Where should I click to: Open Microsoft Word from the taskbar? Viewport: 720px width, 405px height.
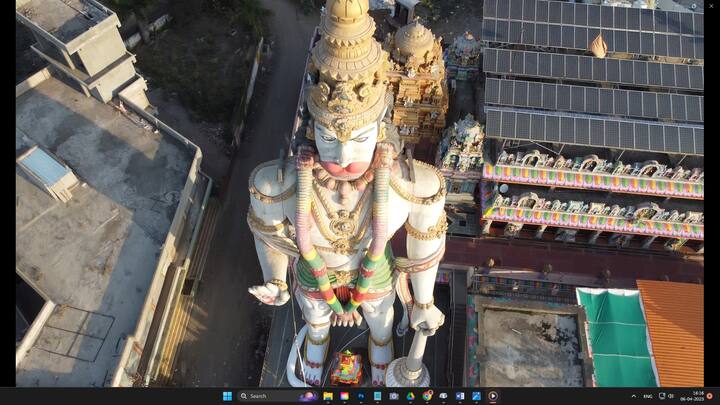click(x=460, y=396)
